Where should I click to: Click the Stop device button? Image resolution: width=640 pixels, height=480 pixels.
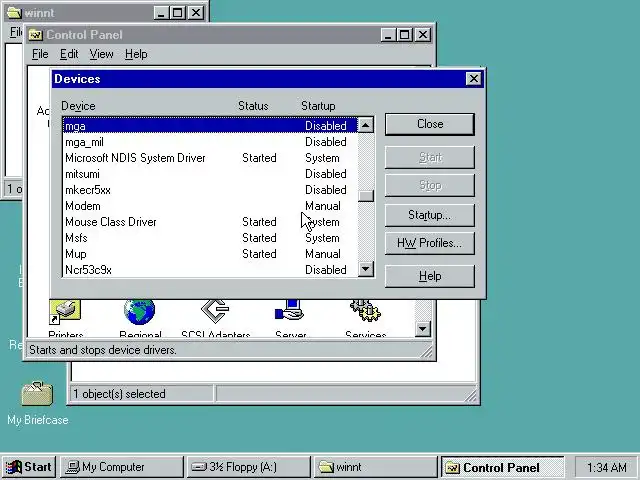(430, 185)
